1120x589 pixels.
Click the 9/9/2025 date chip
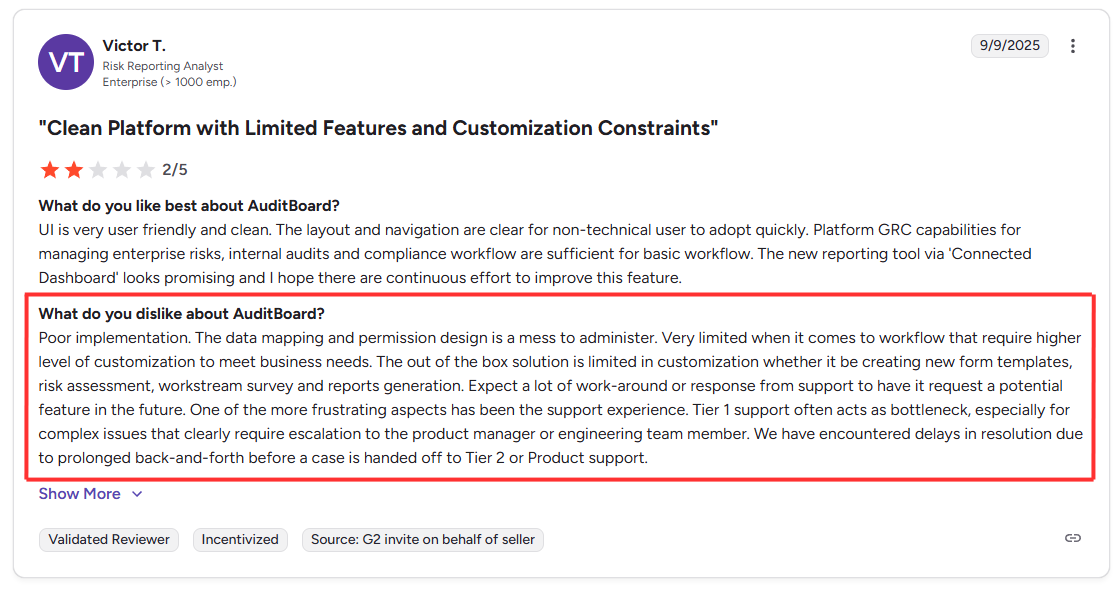pyautogui.click(x=1010, y=45)
